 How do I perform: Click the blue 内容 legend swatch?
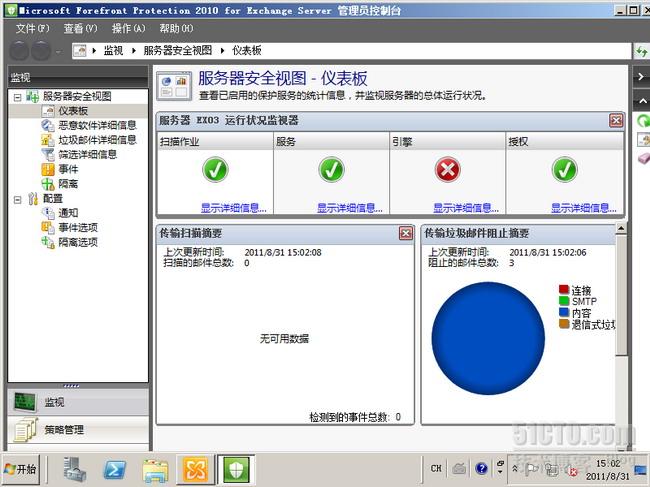[x=564, y=312]
